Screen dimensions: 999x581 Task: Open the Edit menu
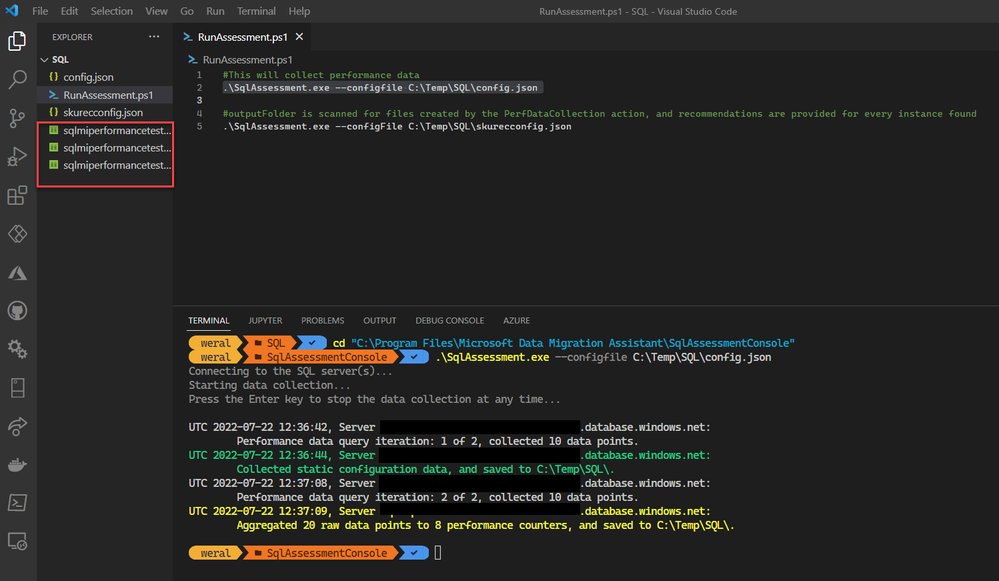(69, 11)
